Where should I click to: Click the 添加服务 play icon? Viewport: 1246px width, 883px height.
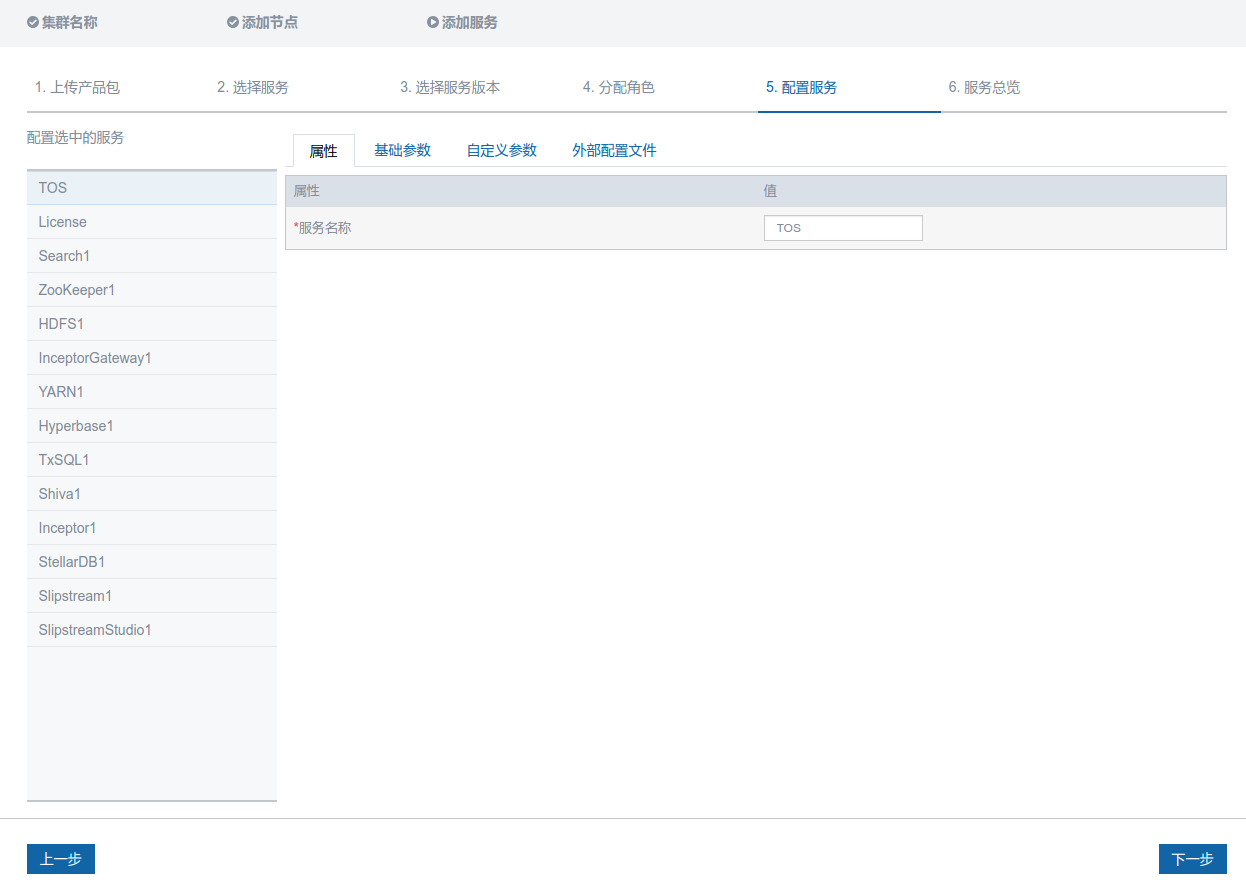click(x=433, y=22)
